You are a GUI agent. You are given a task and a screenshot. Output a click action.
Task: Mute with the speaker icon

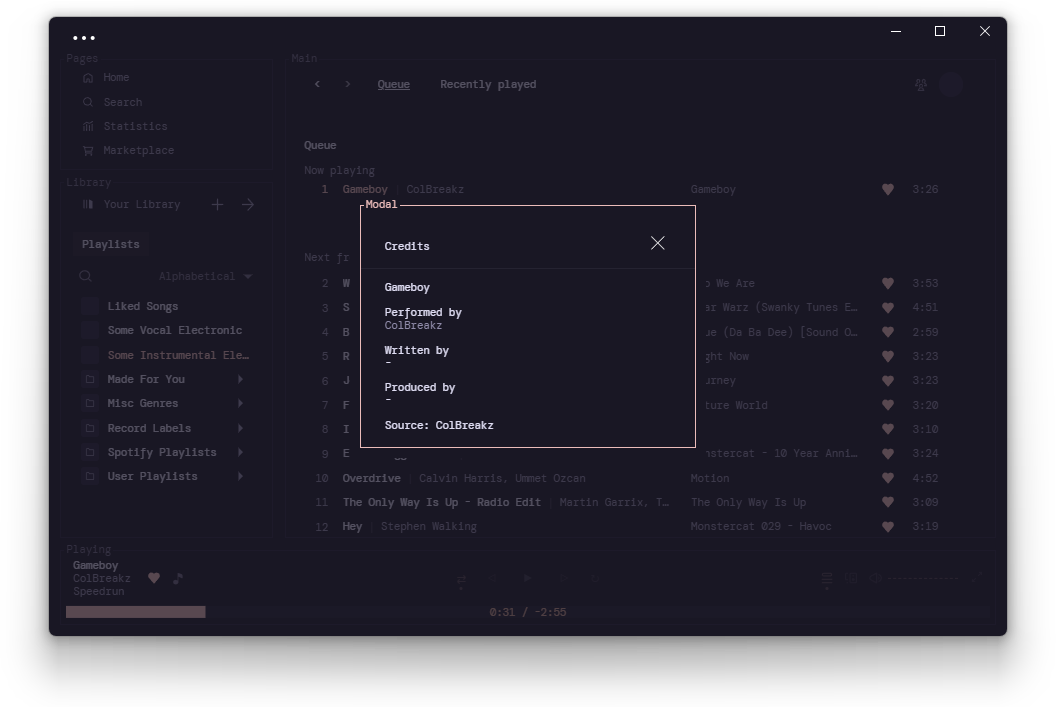click(876, 578)
